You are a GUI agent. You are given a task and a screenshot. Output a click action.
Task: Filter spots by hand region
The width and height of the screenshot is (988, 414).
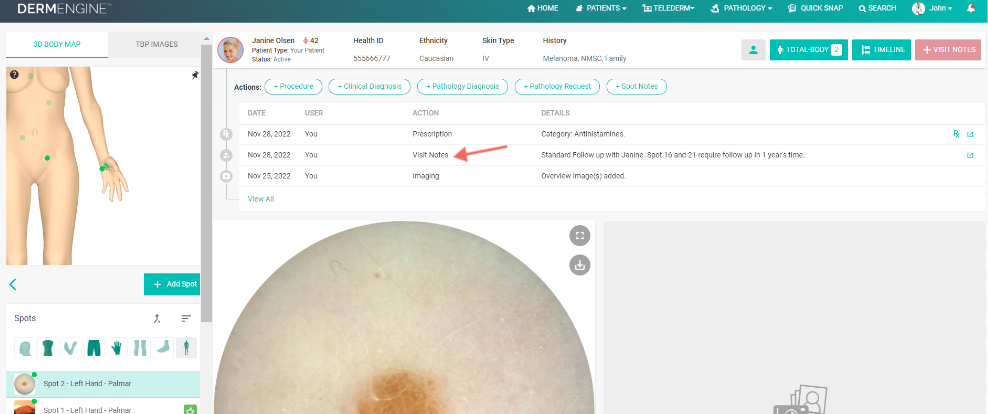117,348
